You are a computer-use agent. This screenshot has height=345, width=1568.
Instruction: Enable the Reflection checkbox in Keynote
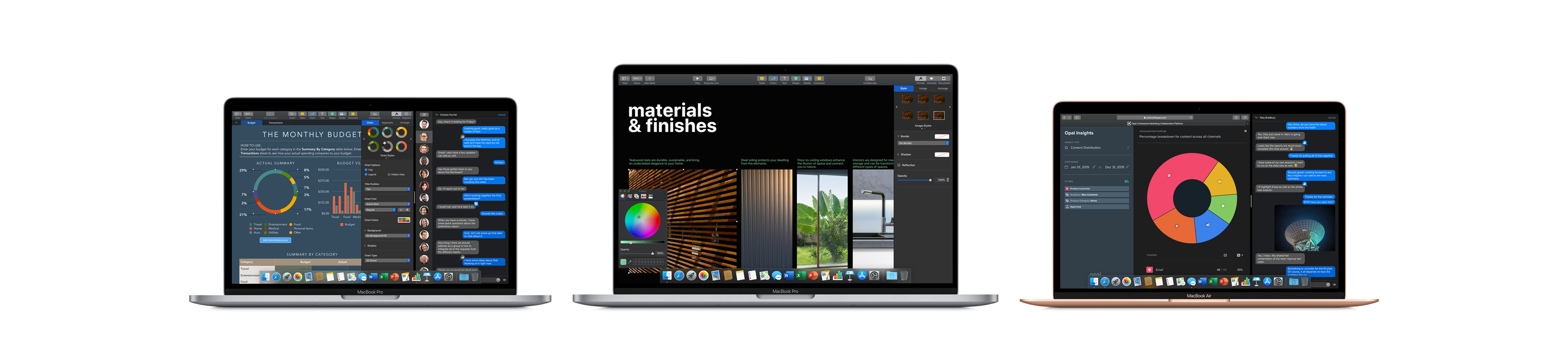click(899, 165)
